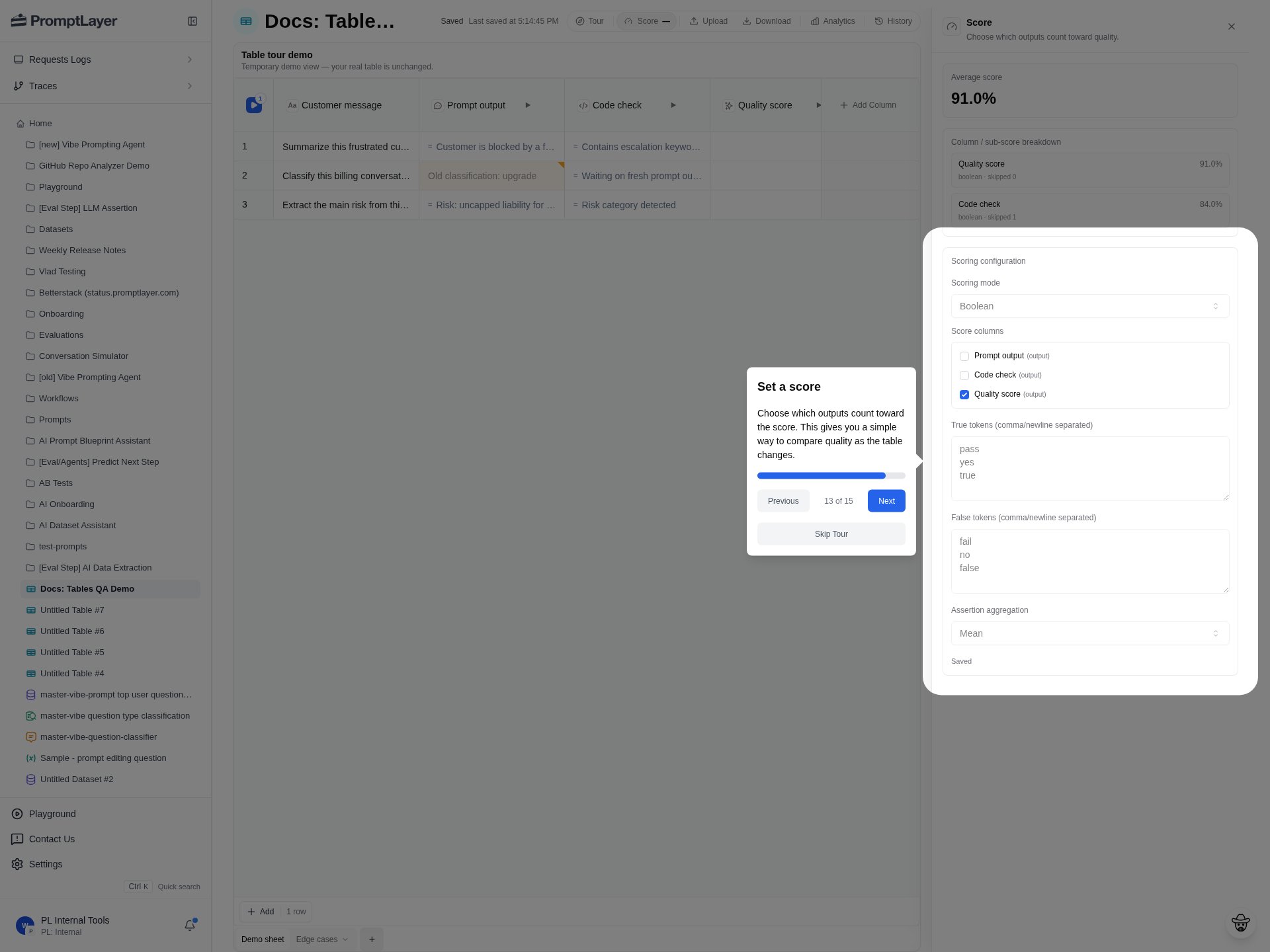Switch to the Edge cases sheet tab
This screenshot has height=952, width=1270.
pos(317,939)
